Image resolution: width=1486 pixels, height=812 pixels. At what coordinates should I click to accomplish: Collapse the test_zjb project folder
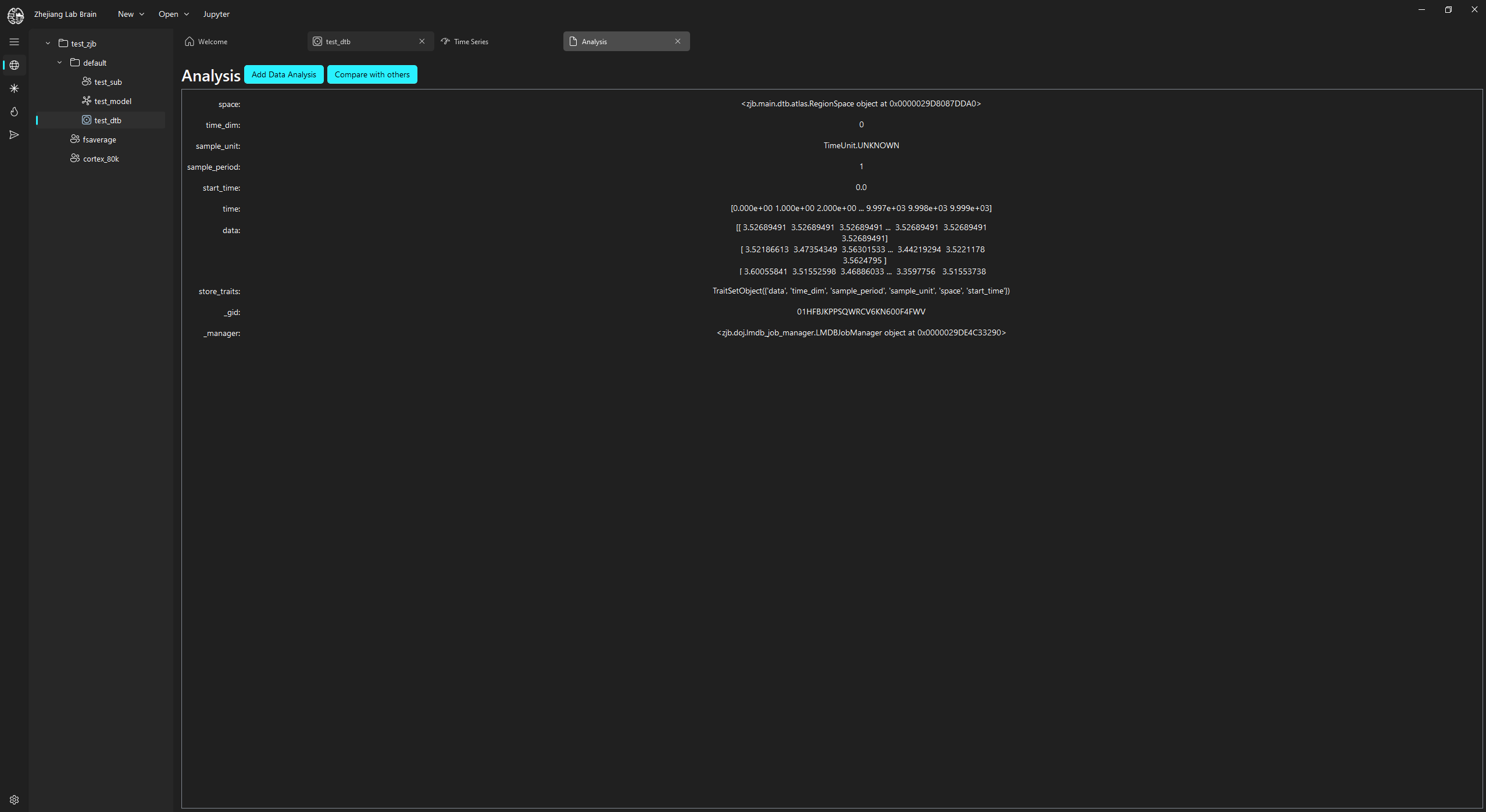(48, 44)
